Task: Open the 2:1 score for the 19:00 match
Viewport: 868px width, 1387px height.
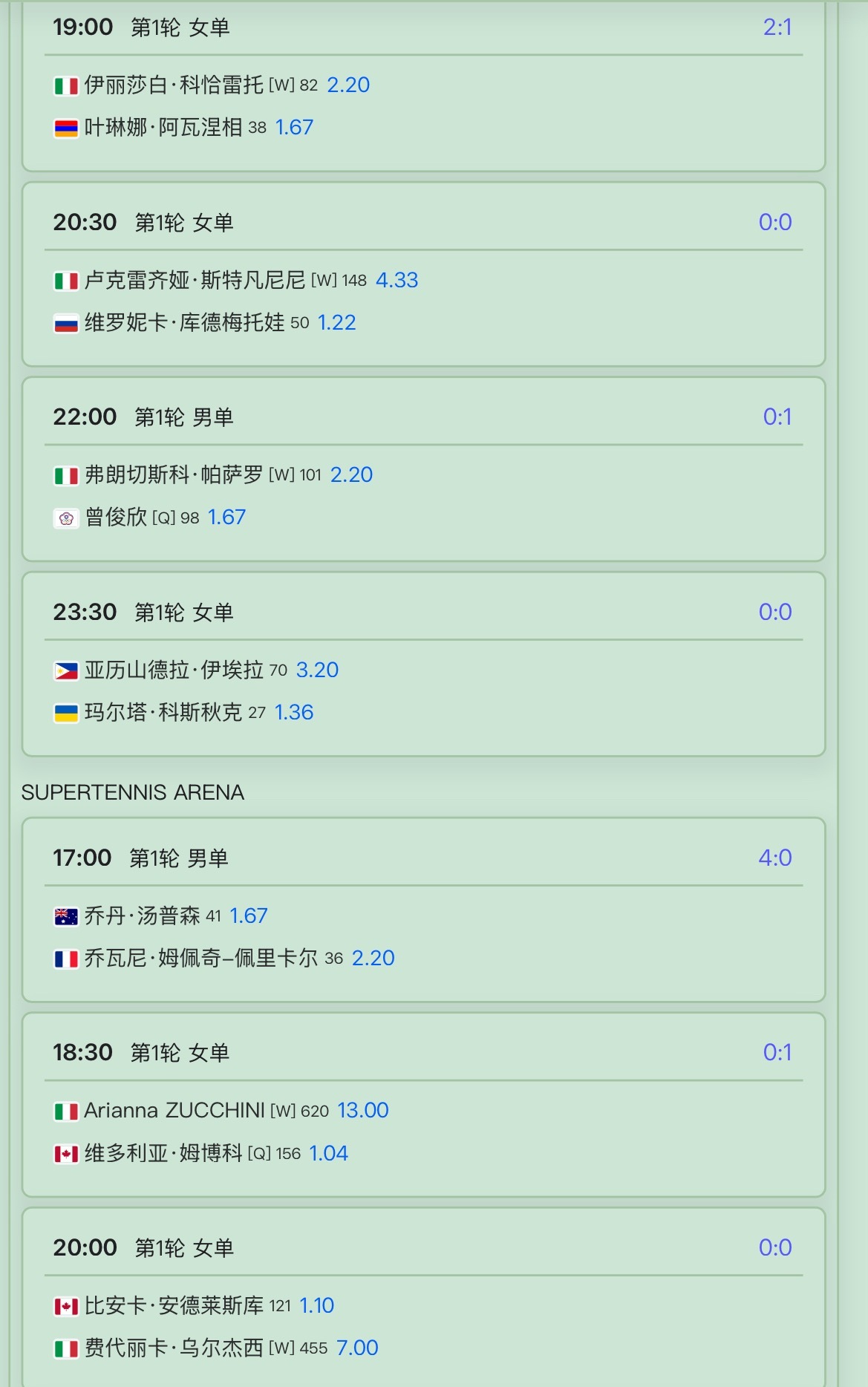Action: pyautogui.click(x=777, y=27)
